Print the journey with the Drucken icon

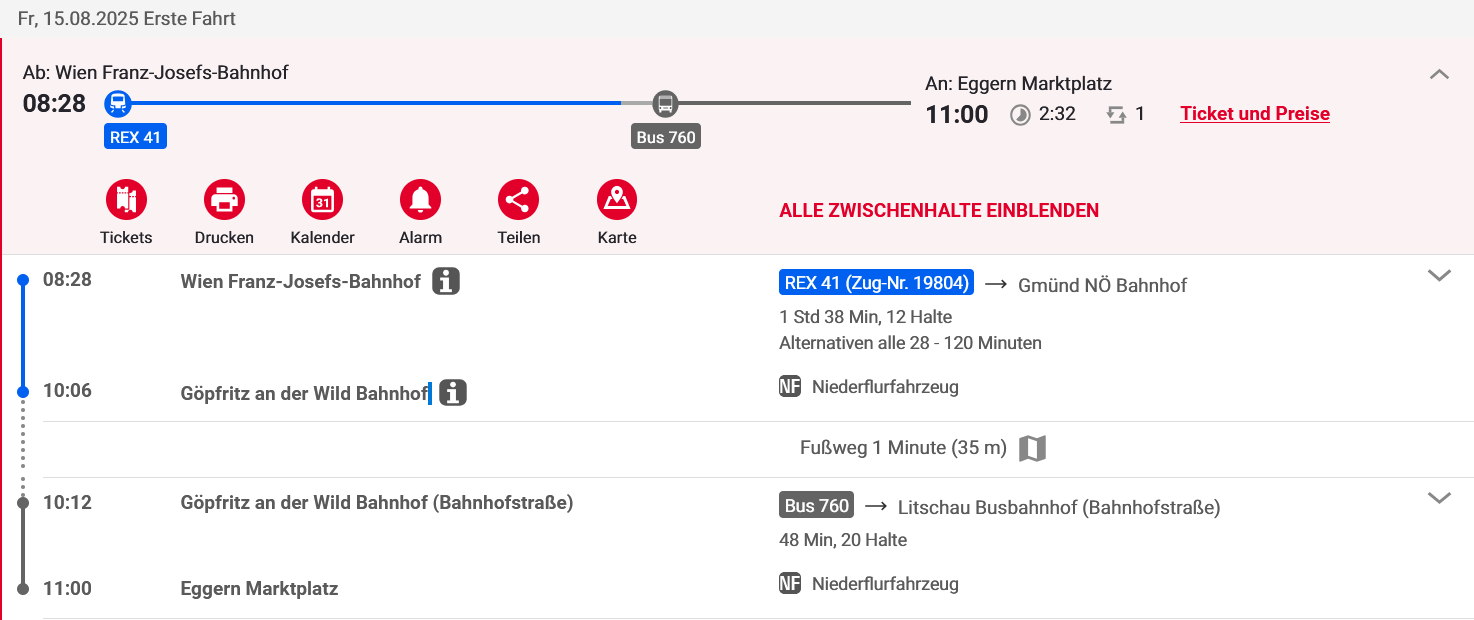point(224,201)
